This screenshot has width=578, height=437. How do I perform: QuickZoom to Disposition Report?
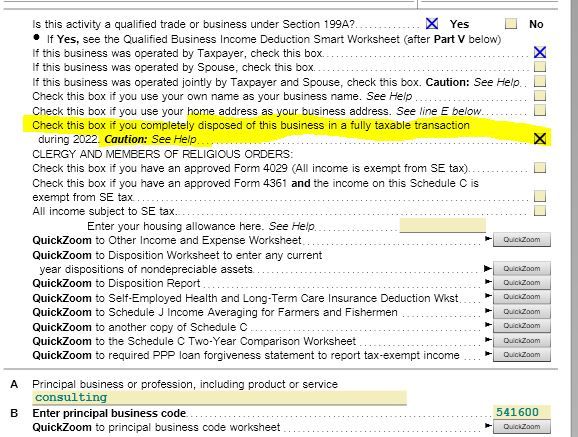click(x=522, y=282)
